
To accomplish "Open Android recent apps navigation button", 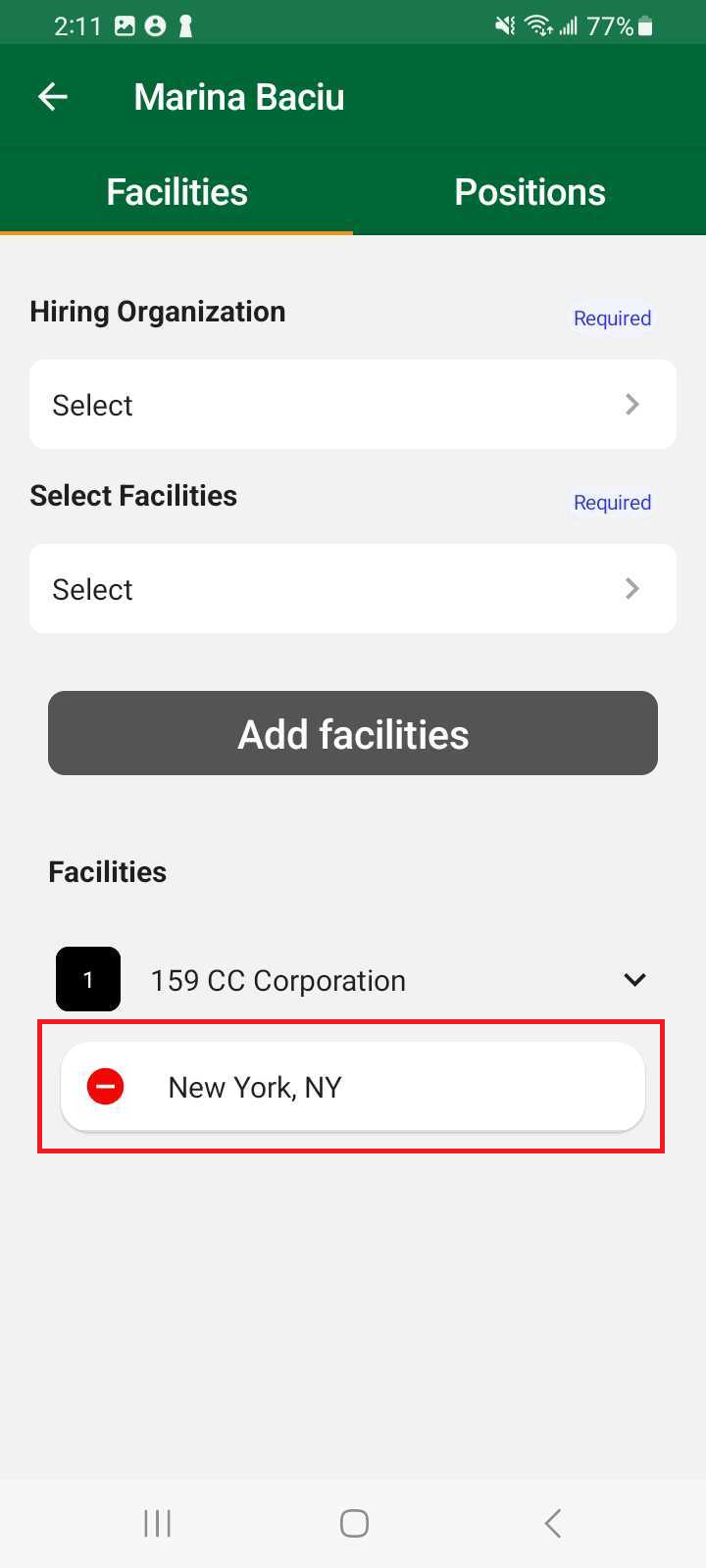I will pos(157,1523).
